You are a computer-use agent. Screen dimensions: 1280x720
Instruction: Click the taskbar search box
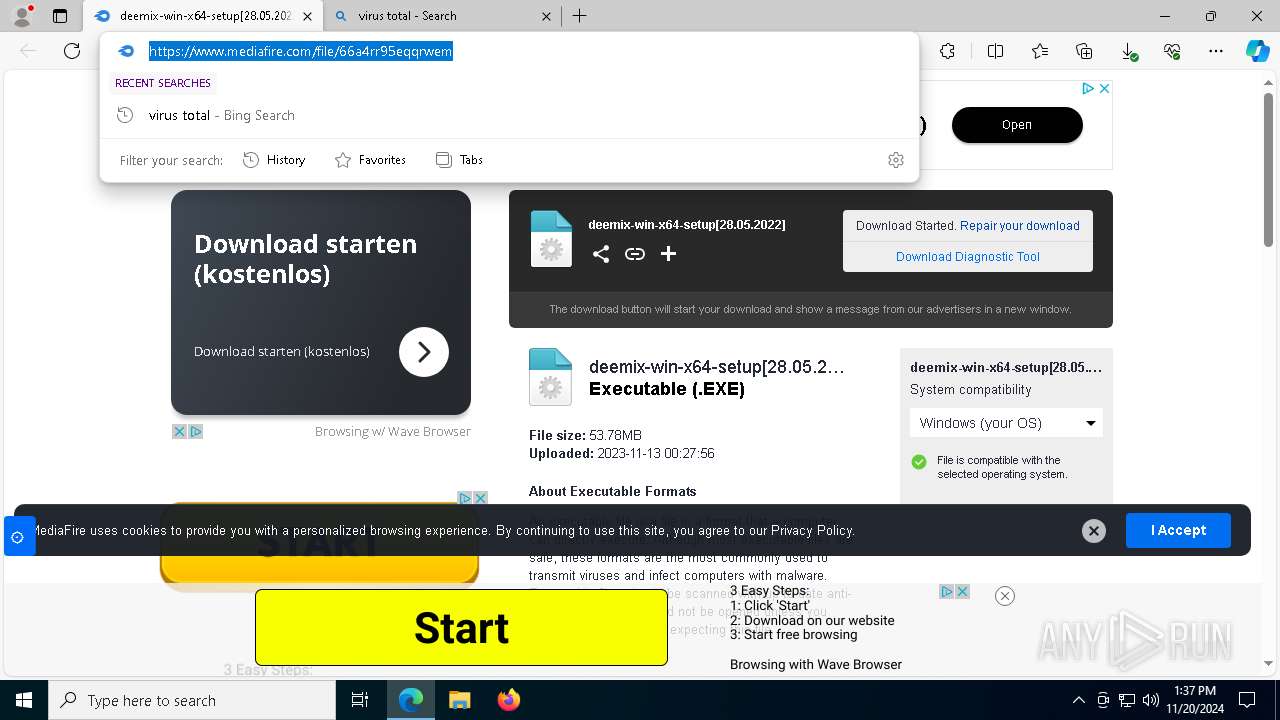click(x=192, y=700)
